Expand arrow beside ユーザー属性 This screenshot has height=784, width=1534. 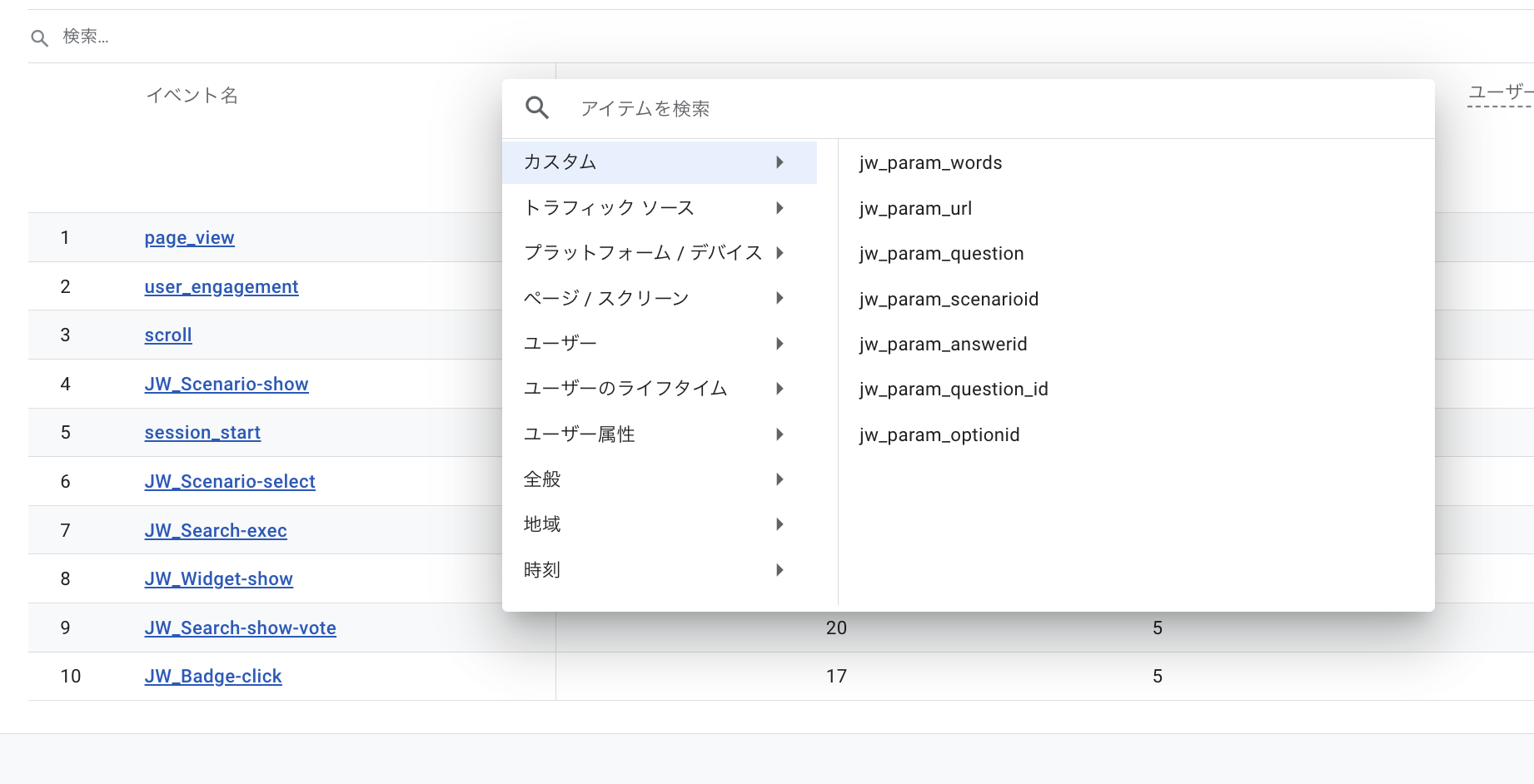779,434
